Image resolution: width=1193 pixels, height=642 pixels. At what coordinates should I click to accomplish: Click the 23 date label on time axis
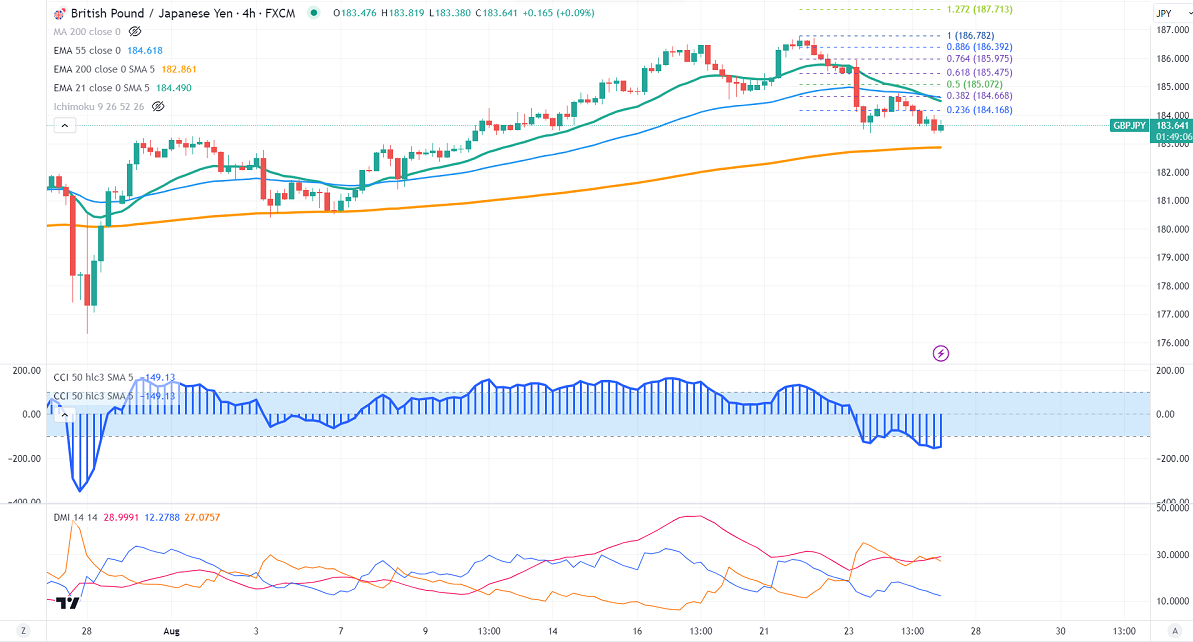click(x=848, y=631)
